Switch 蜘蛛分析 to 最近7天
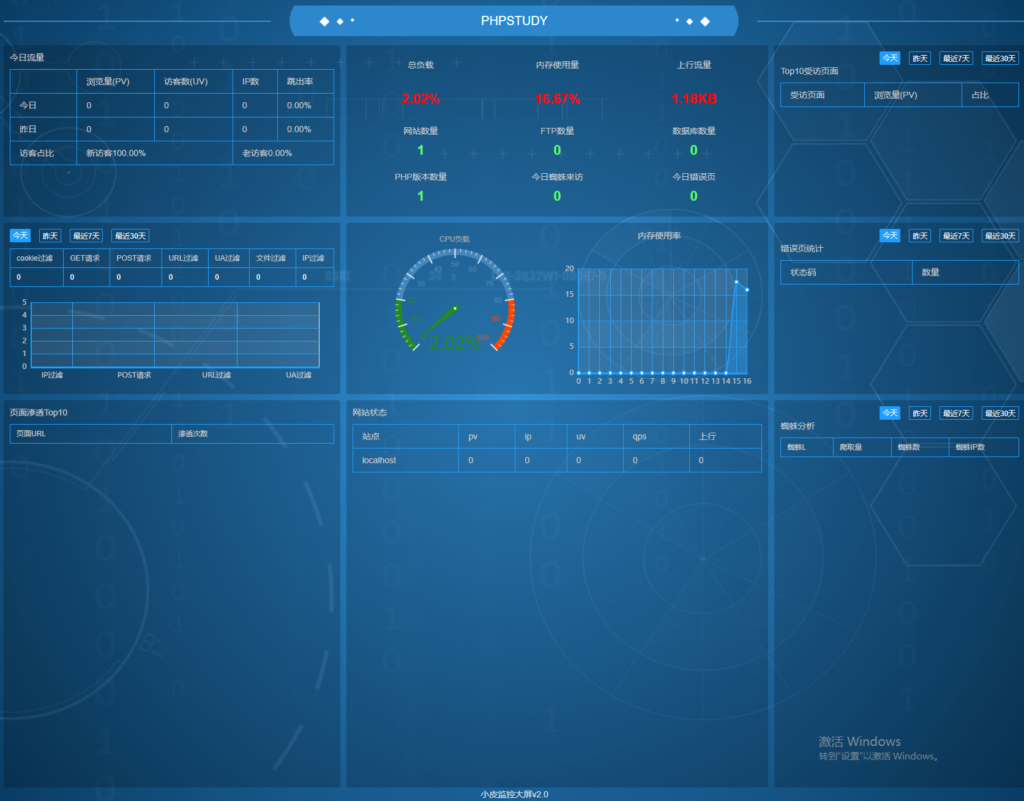This screenshot has height=801, width=1024. tap(955, 413)
